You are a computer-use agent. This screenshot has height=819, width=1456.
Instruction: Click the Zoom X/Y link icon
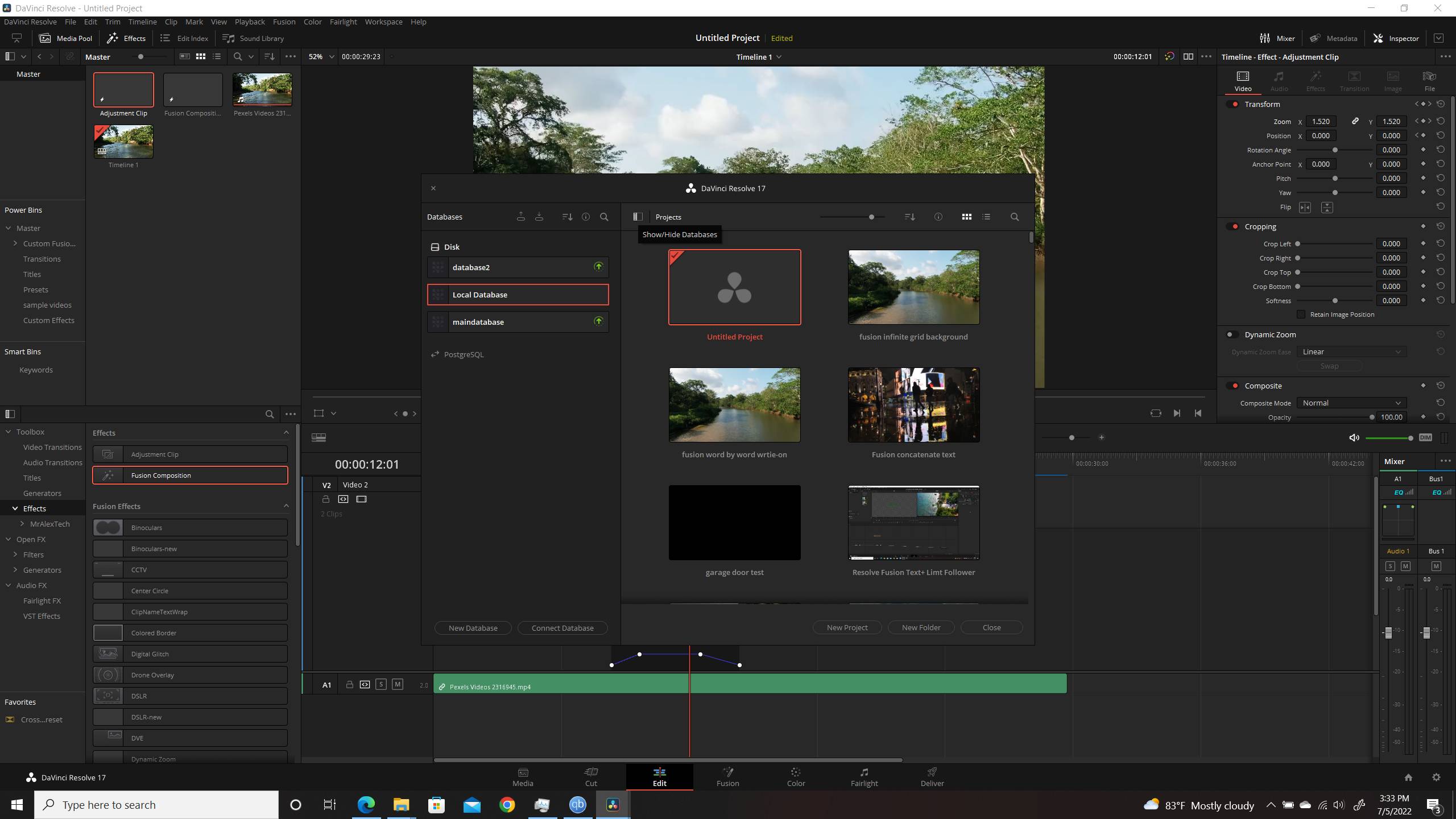click(x=1355, y=121)
